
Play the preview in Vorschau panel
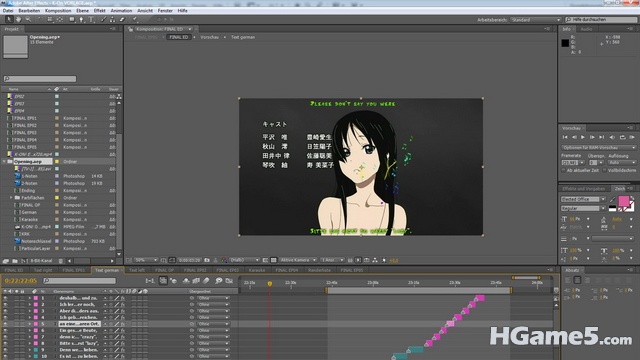coord(583,138)
